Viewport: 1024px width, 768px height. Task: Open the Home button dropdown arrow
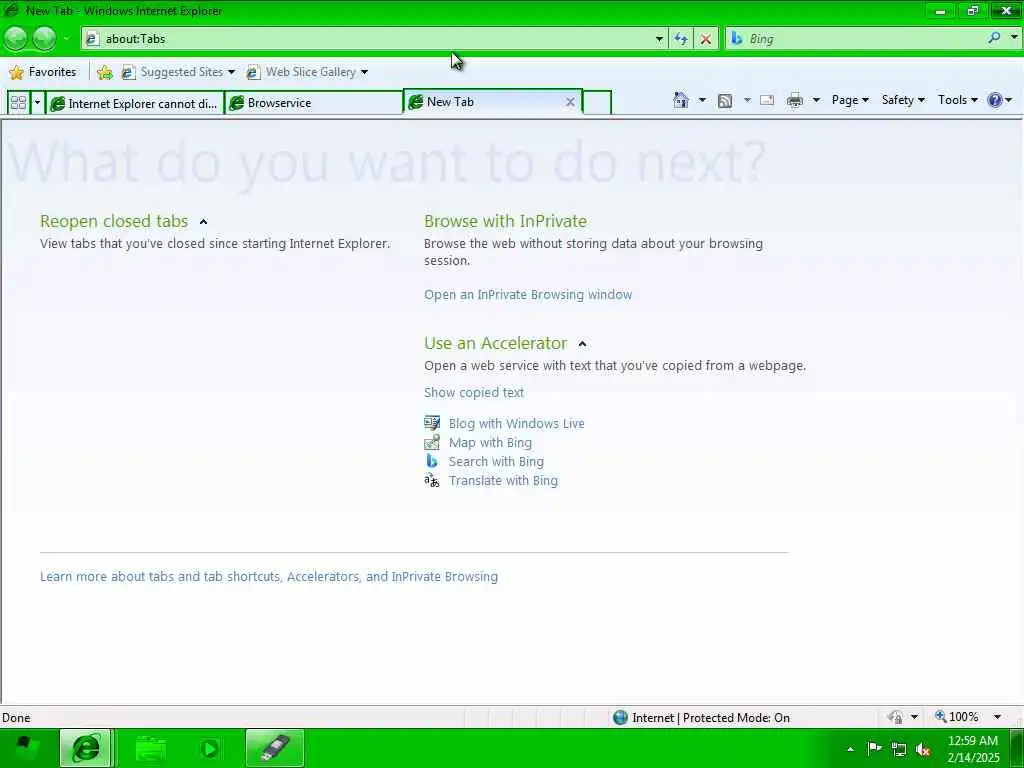(702, 100)
